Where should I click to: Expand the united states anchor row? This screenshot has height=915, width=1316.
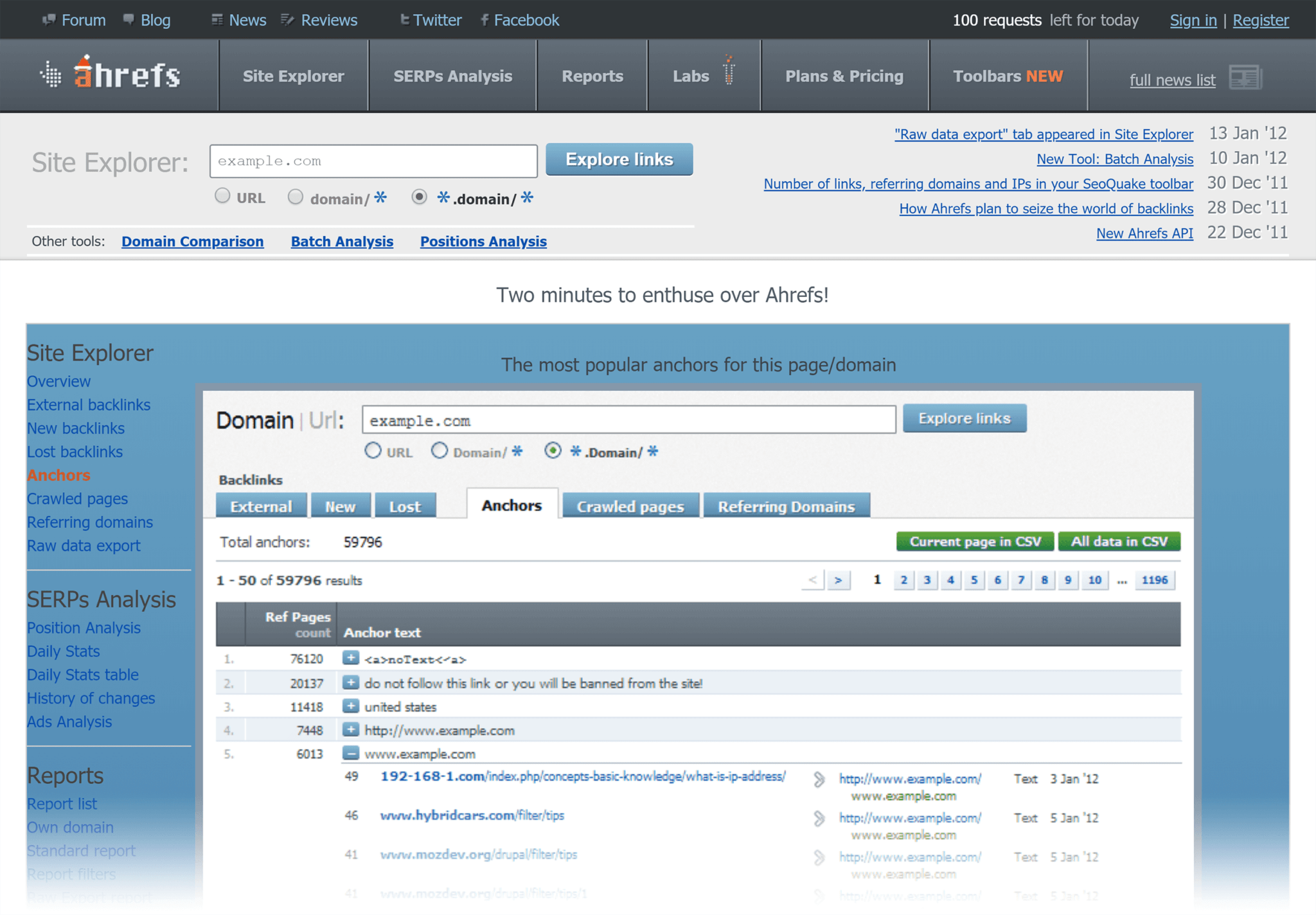pos(351,706)
